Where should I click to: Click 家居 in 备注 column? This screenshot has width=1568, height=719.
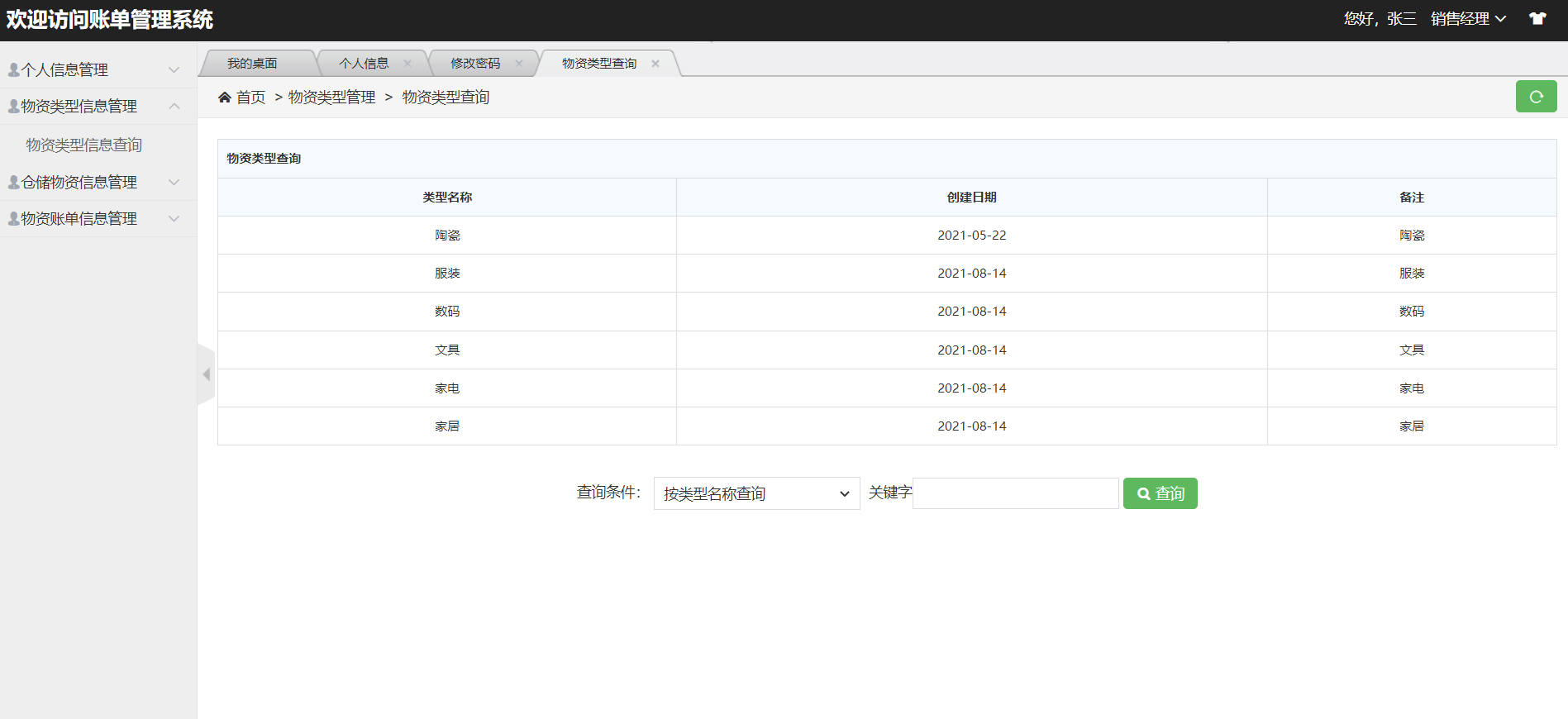pyautogui.click(x=1412, y=426)
